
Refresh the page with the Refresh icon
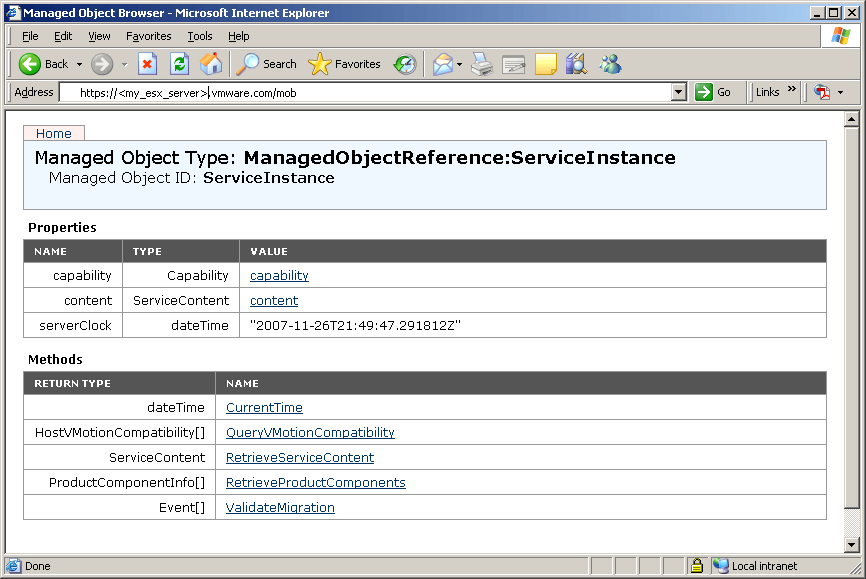[x=179, y=64]
